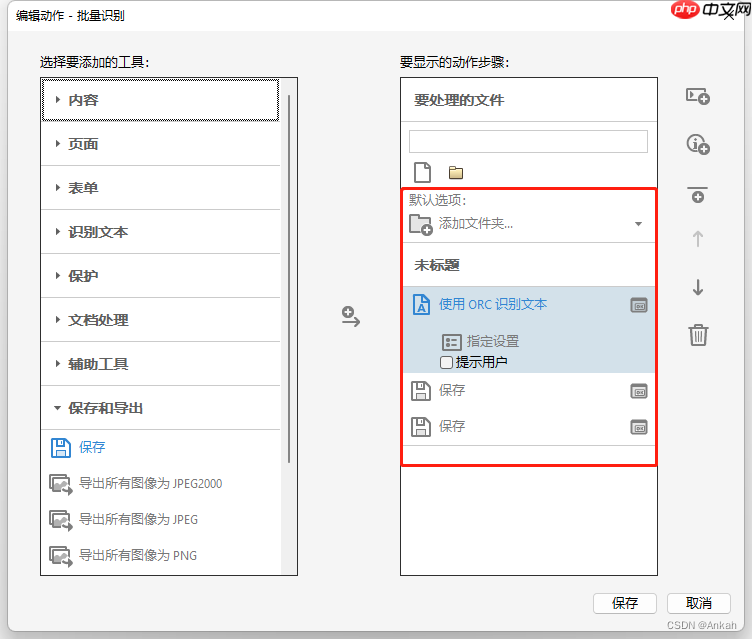Delete selected step with trash icon

pyautogui.click(x=698, y=334)
